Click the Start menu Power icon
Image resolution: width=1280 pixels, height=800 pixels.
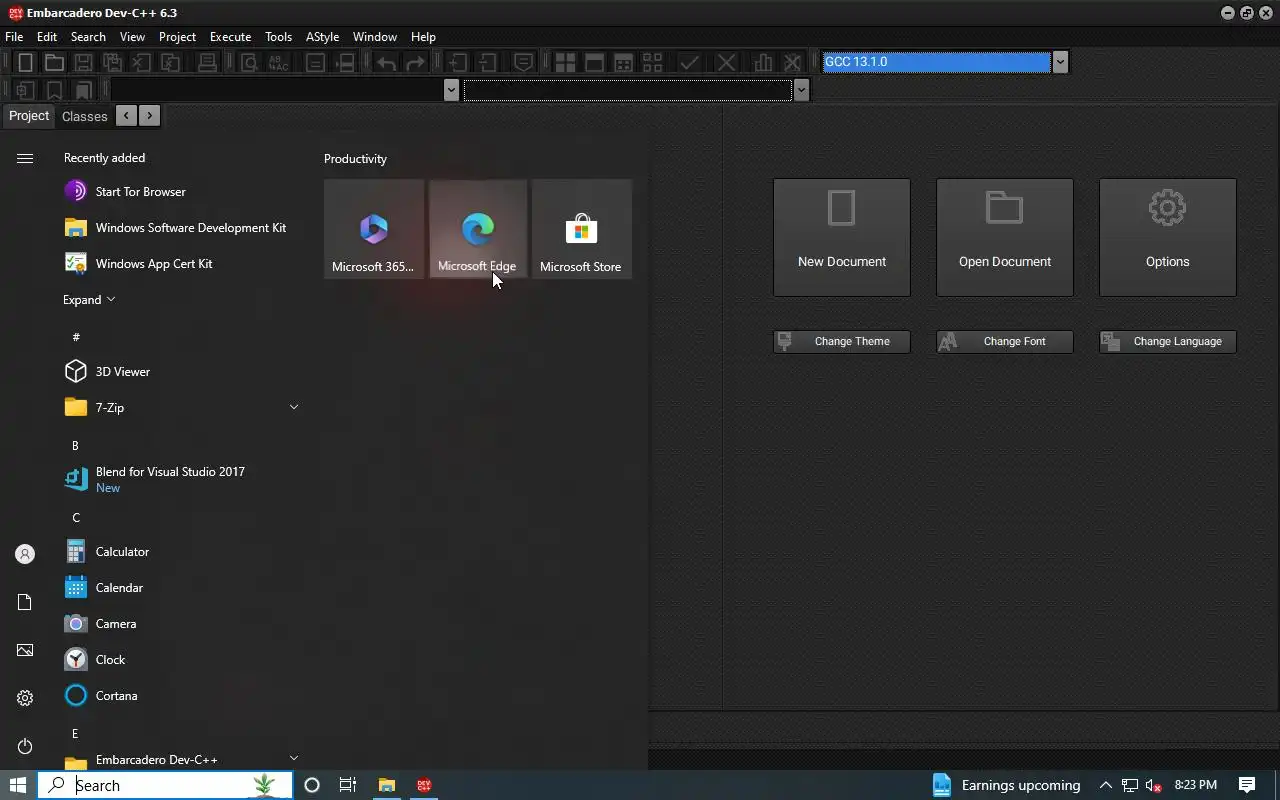pyautogui.click(x=25, y=746)
